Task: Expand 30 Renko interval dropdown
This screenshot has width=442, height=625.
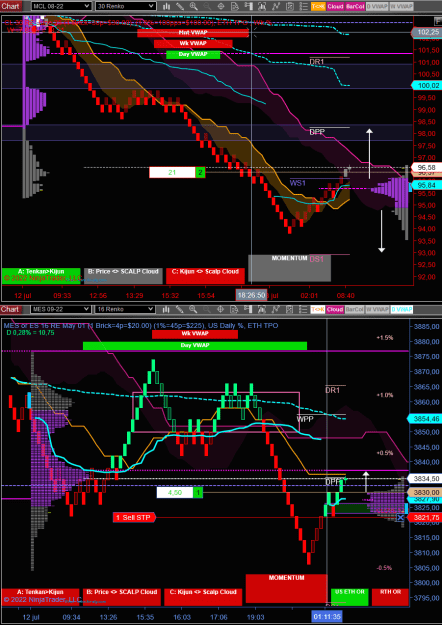Action: click(125, 6)
